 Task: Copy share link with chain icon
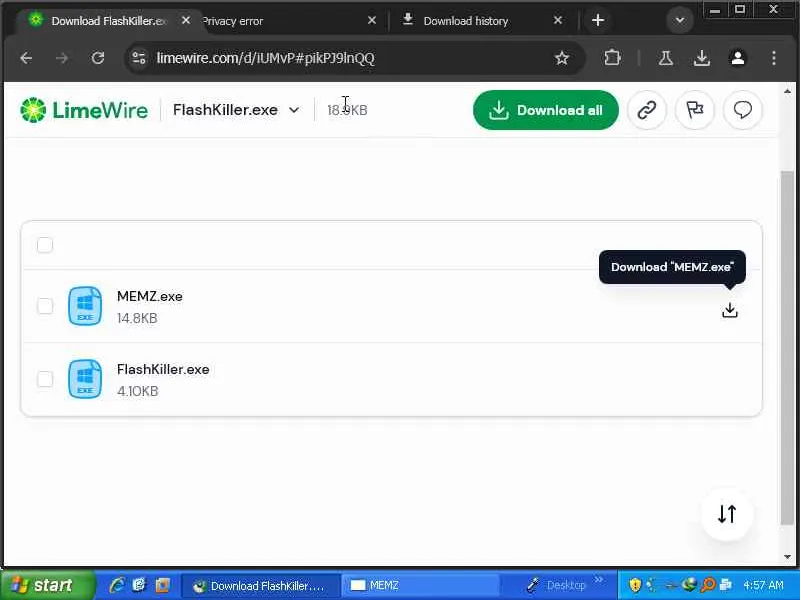tap(646, 110)
